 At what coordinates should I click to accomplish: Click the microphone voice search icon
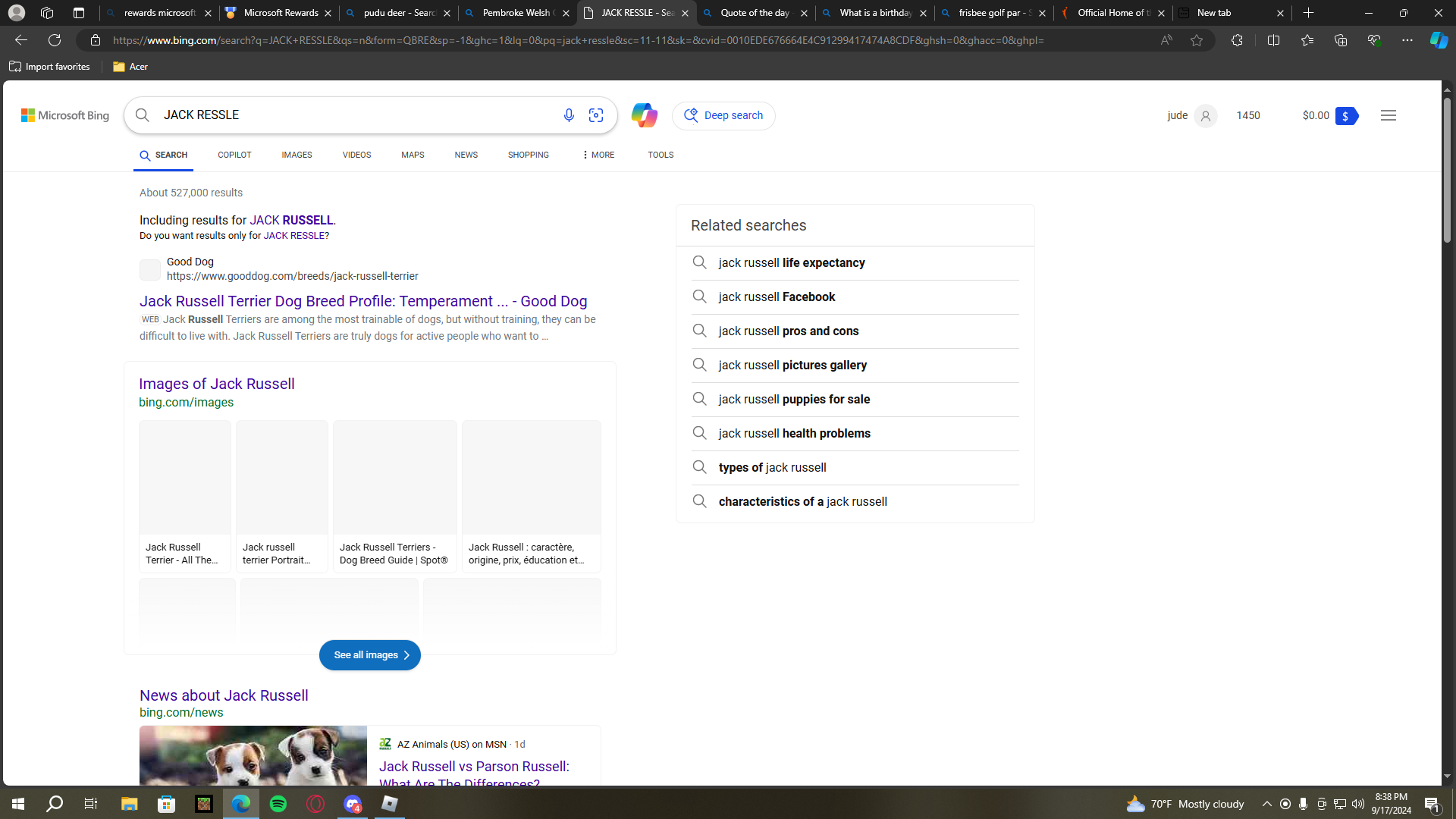569,115
